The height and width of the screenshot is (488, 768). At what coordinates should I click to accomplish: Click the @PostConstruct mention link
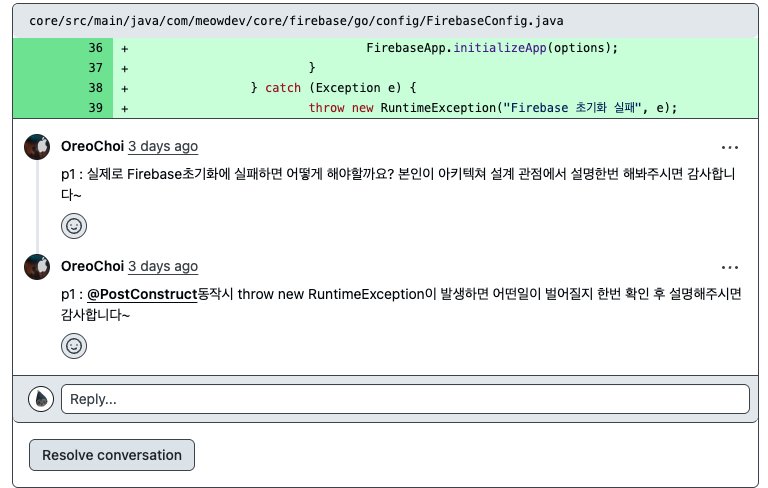click(x=142, y=294)
